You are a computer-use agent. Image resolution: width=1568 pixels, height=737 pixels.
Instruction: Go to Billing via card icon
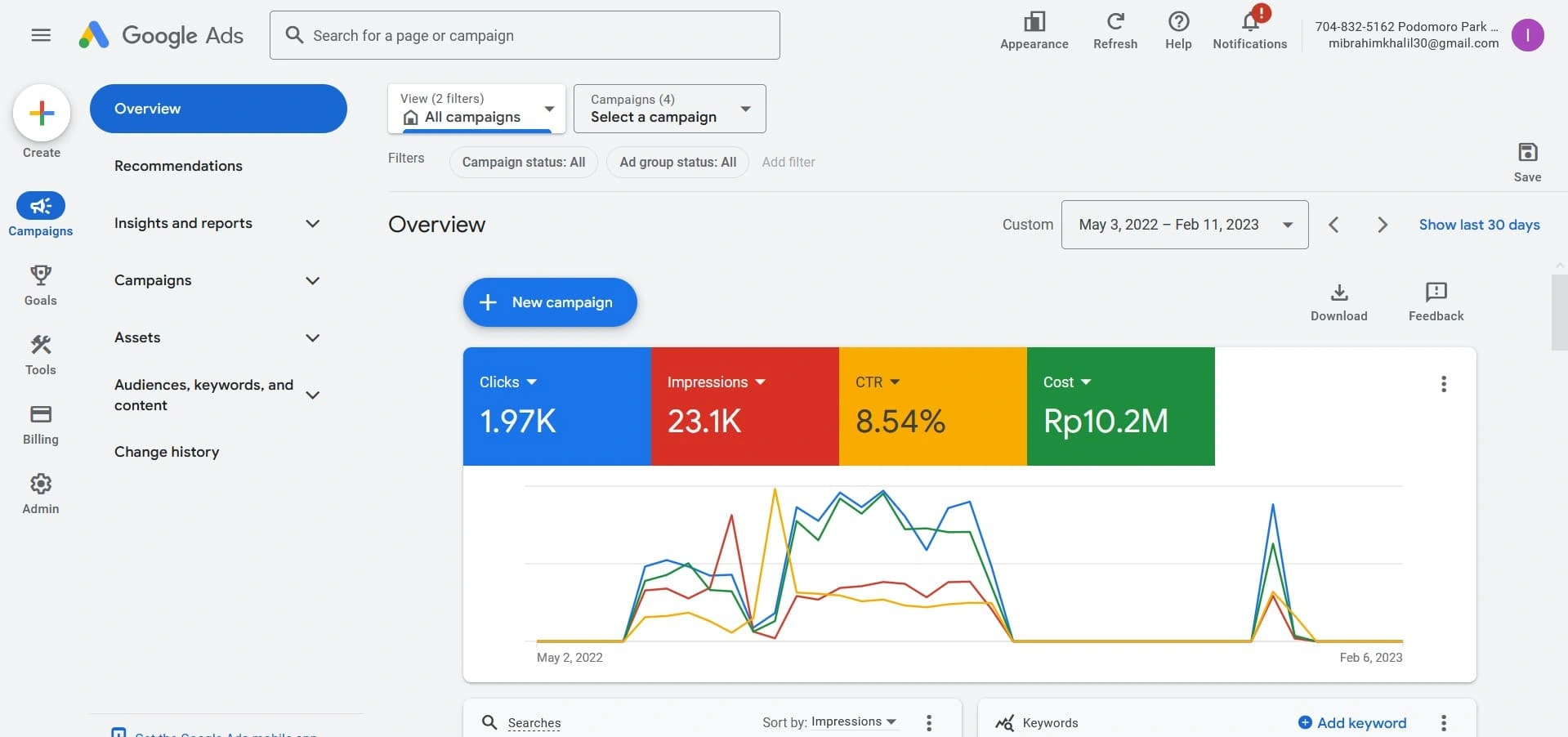(41, 414)
